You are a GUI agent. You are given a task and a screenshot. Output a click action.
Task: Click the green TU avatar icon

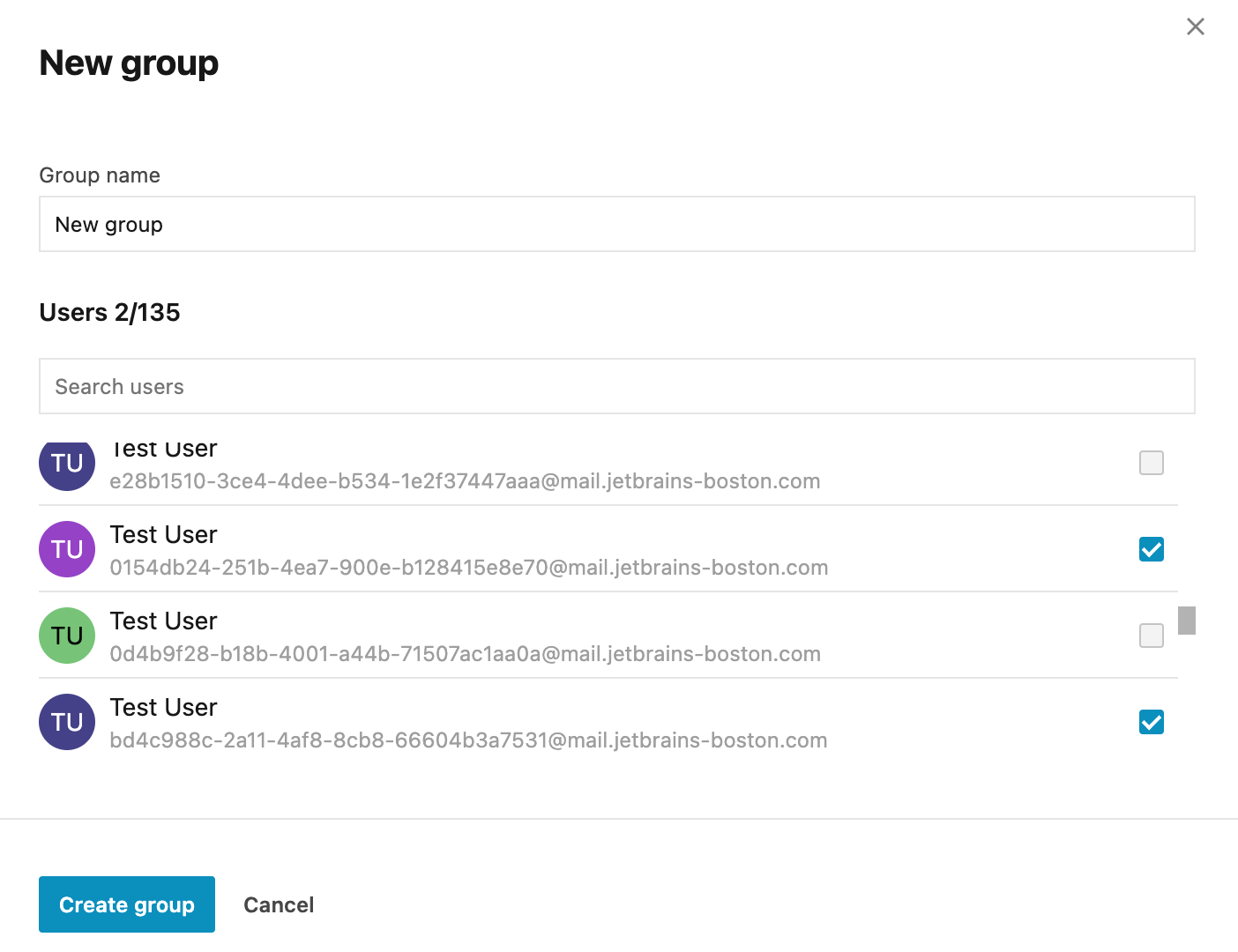[66, 636]
